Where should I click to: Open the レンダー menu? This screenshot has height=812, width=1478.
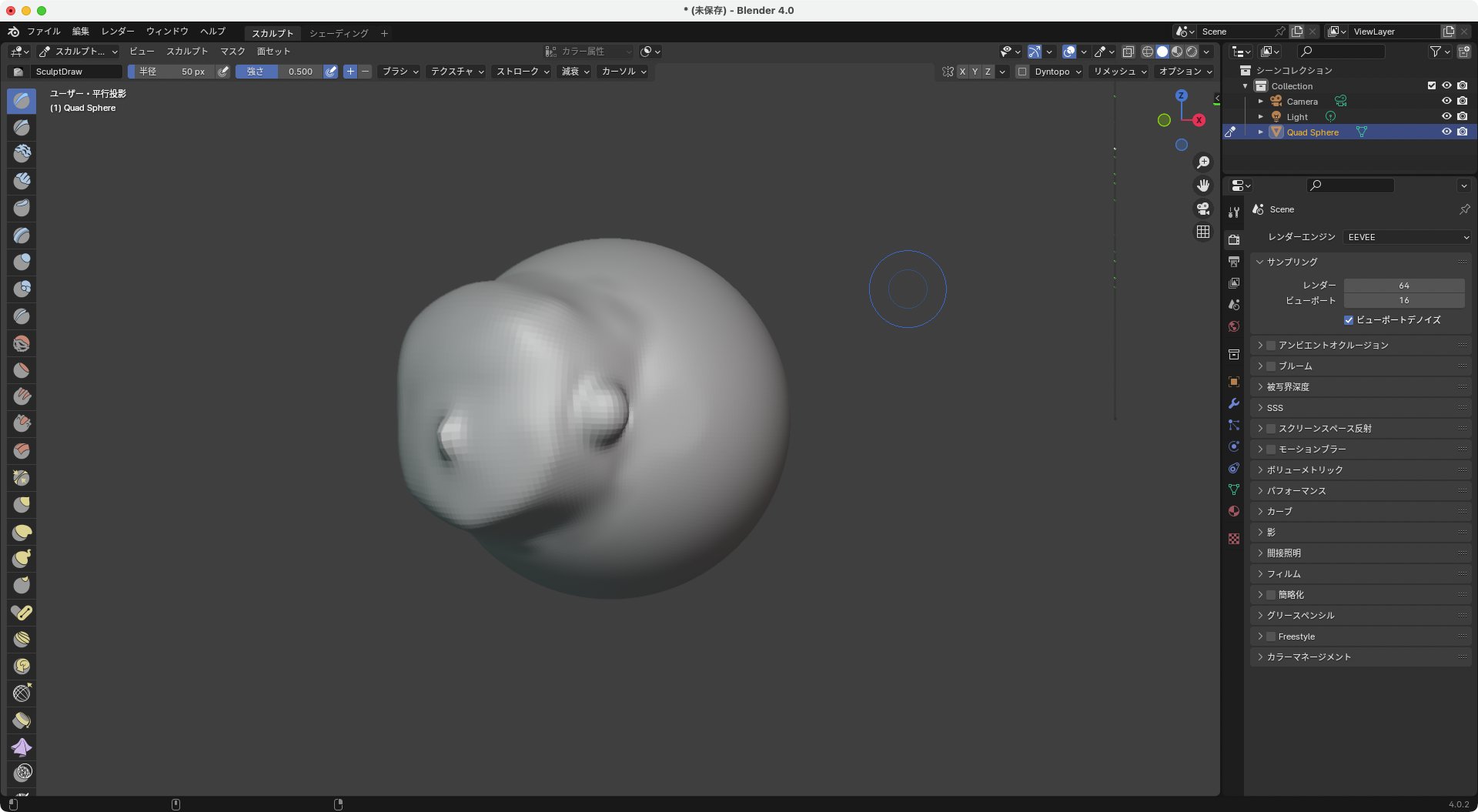[x=118, y=32]
